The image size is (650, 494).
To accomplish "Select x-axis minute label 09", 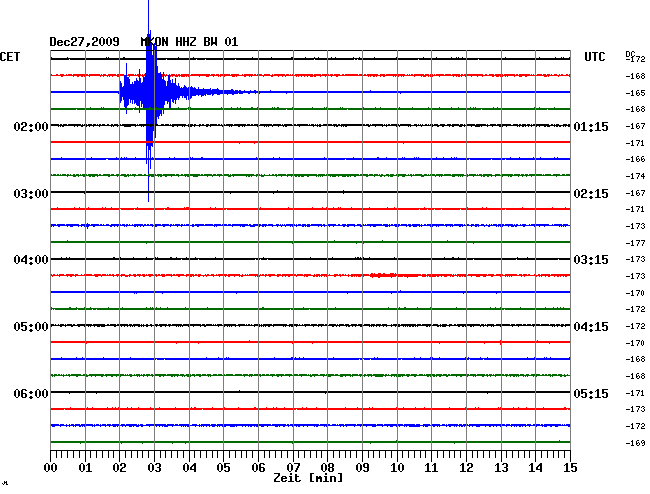I will pos(362,468).
